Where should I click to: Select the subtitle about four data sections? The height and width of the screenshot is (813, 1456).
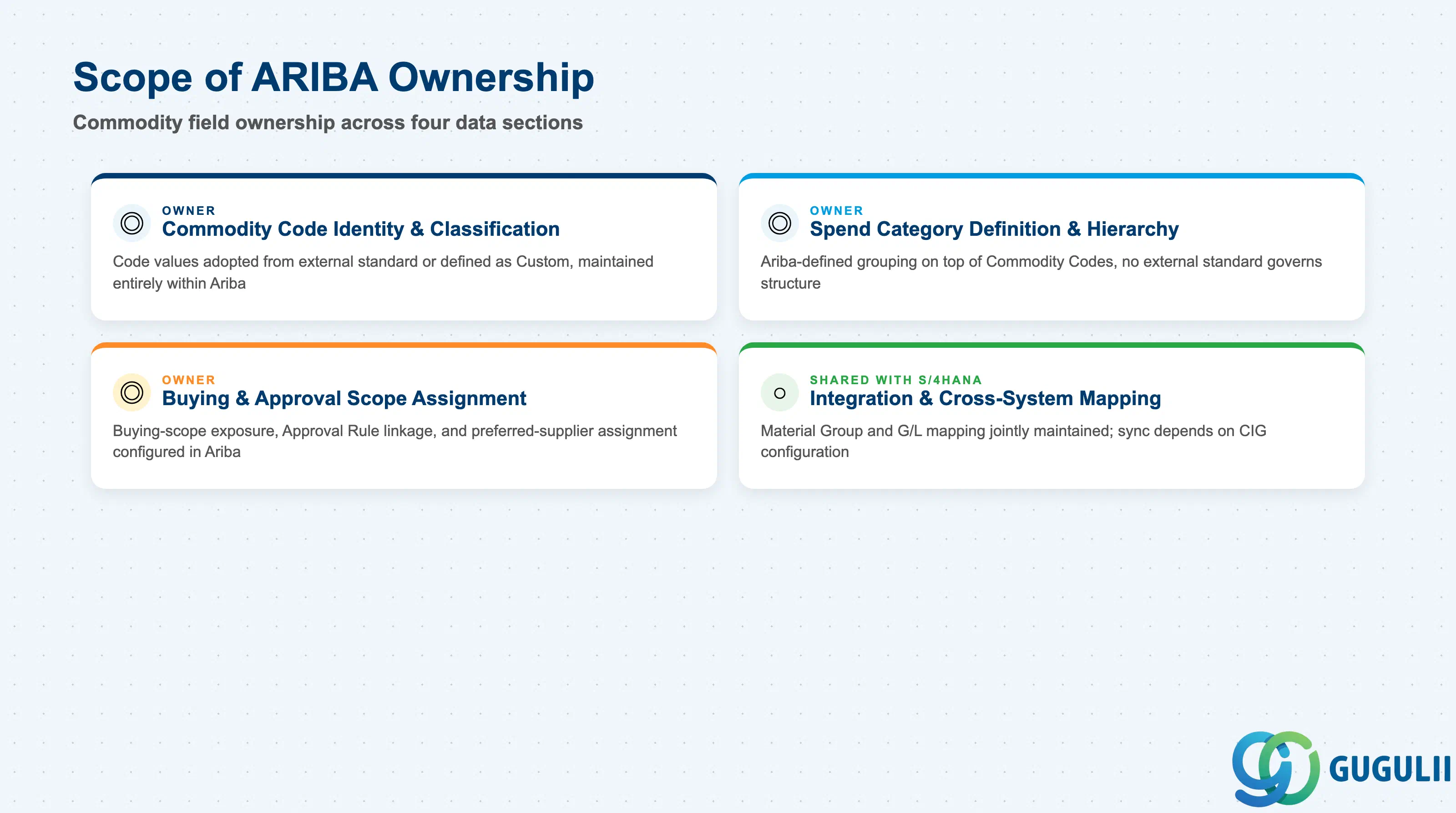click(328, 122)
